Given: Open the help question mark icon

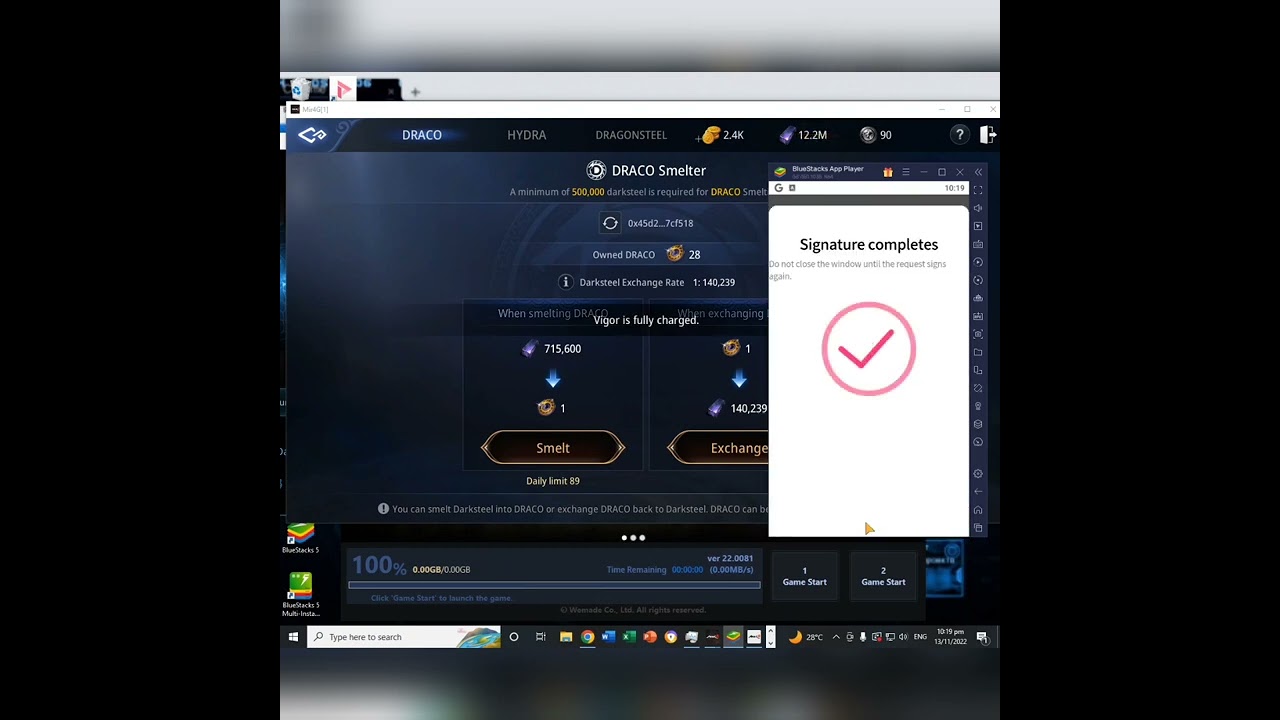Looking at the screenshot, I should click(x=960, y=135).
